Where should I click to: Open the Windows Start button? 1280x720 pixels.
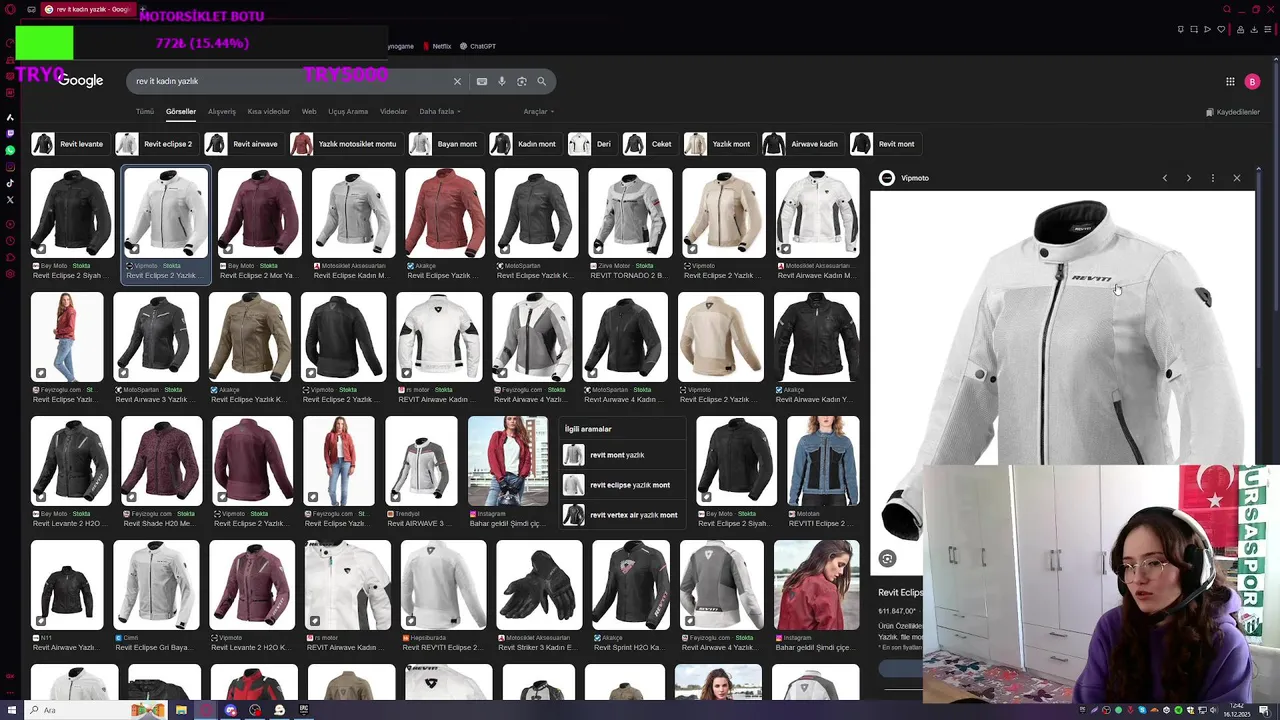pos(10,710)
